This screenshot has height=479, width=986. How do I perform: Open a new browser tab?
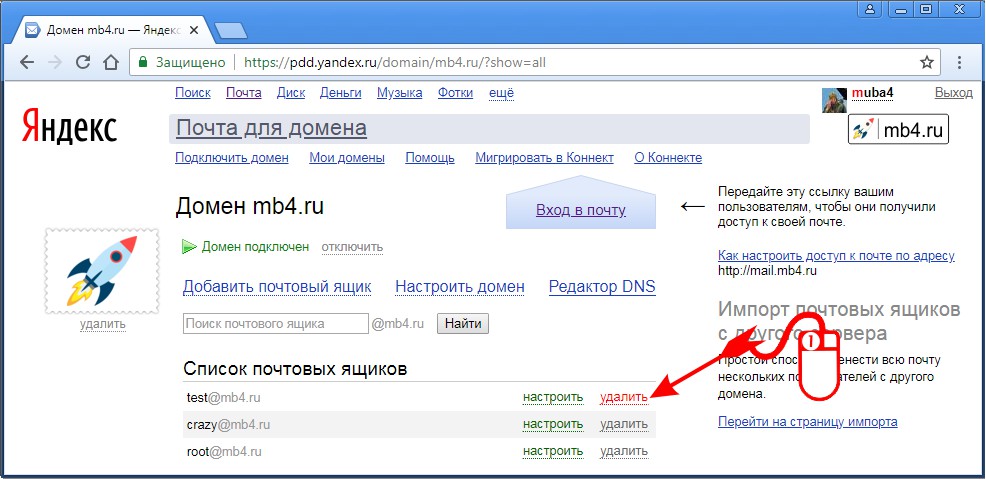pos(231,30)
